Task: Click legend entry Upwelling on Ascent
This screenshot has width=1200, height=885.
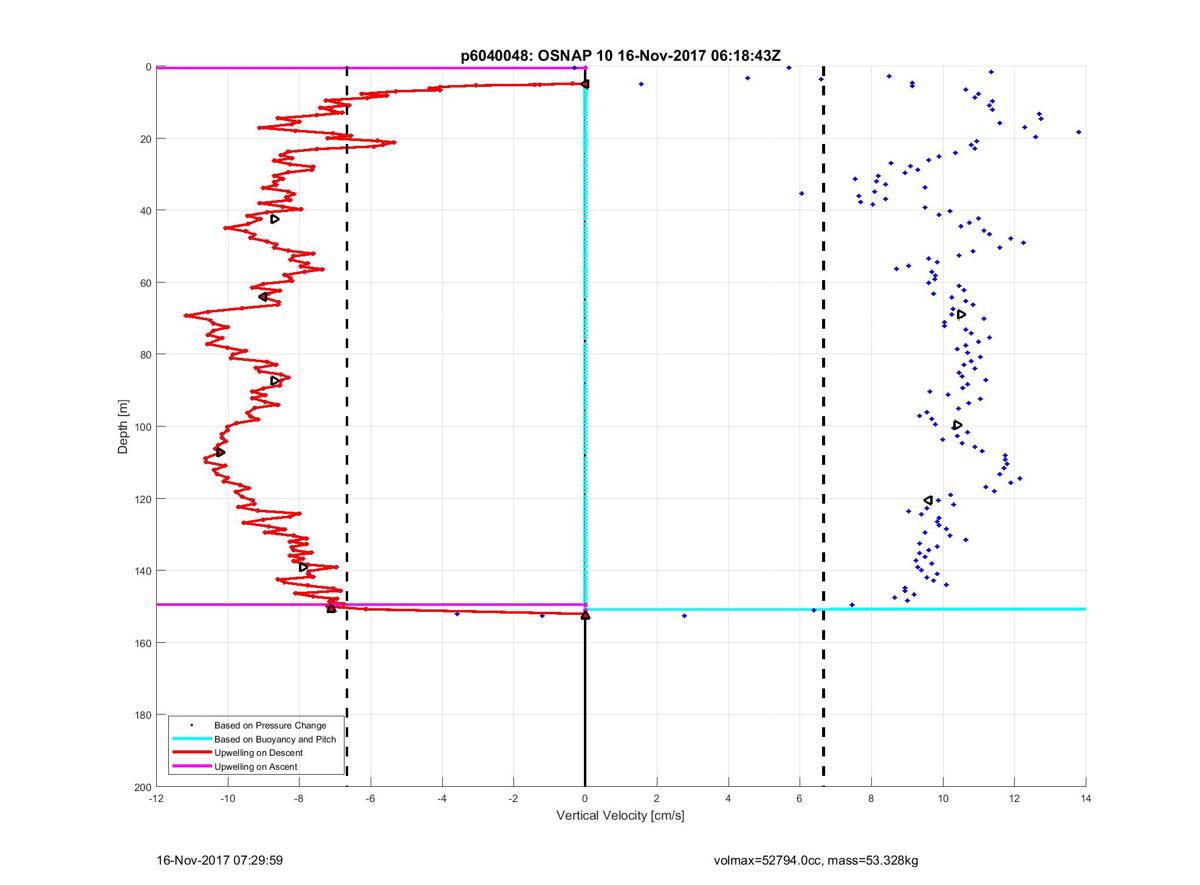Action: 256,766
